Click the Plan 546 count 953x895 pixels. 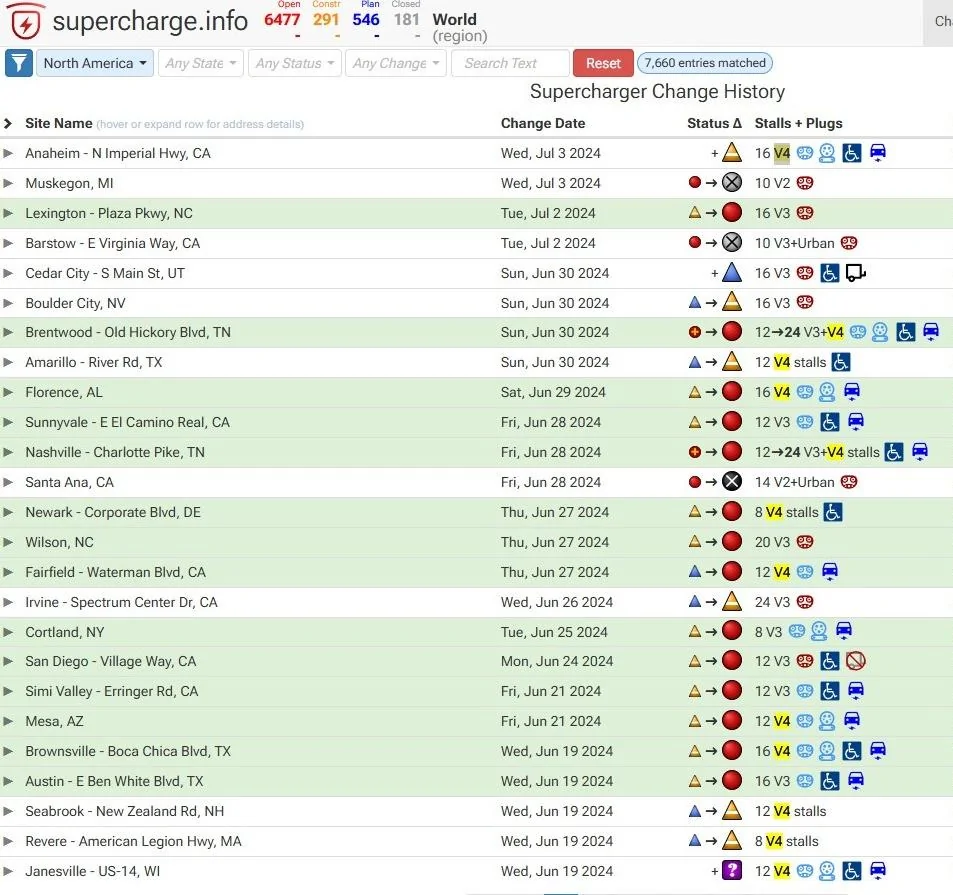[366, 19]
